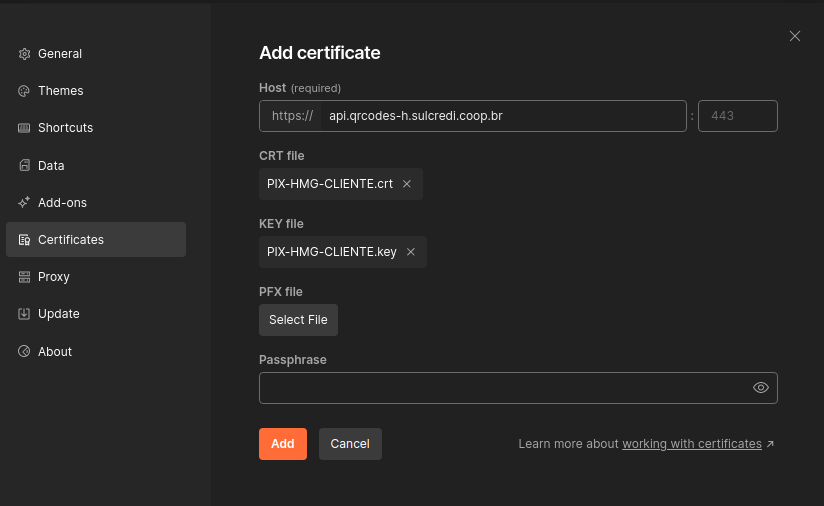Remove the PIX-HMG-CLIENTE.crt file

407,184
